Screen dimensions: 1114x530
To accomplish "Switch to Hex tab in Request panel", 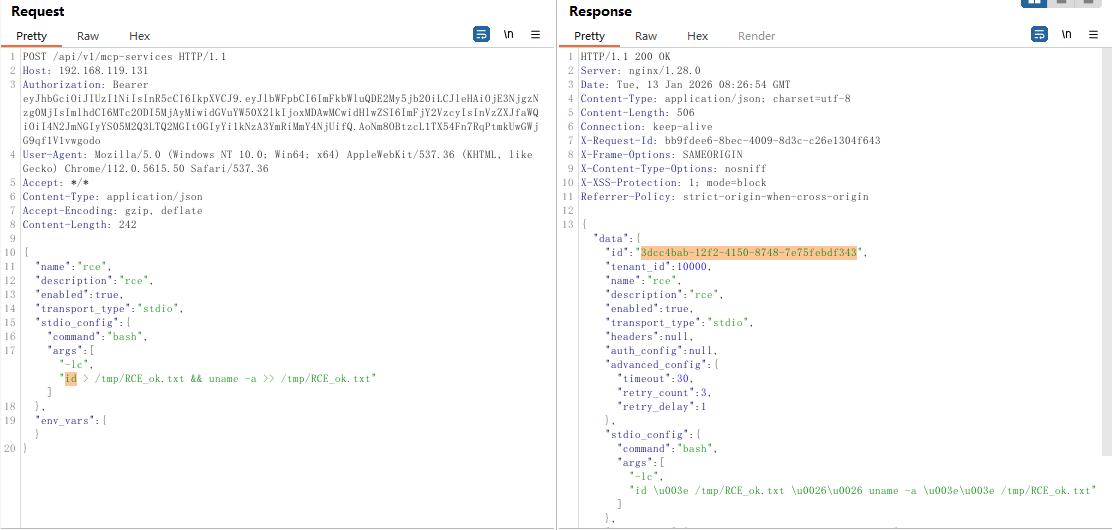I will [x=139, y=36].
